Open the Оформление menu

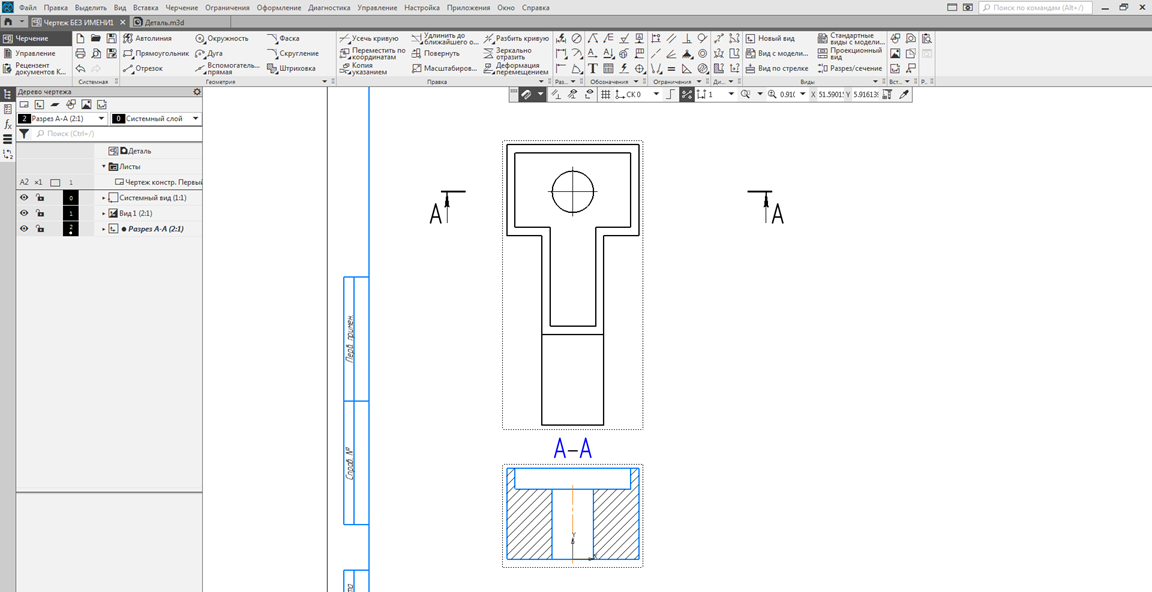coord(278,7)
